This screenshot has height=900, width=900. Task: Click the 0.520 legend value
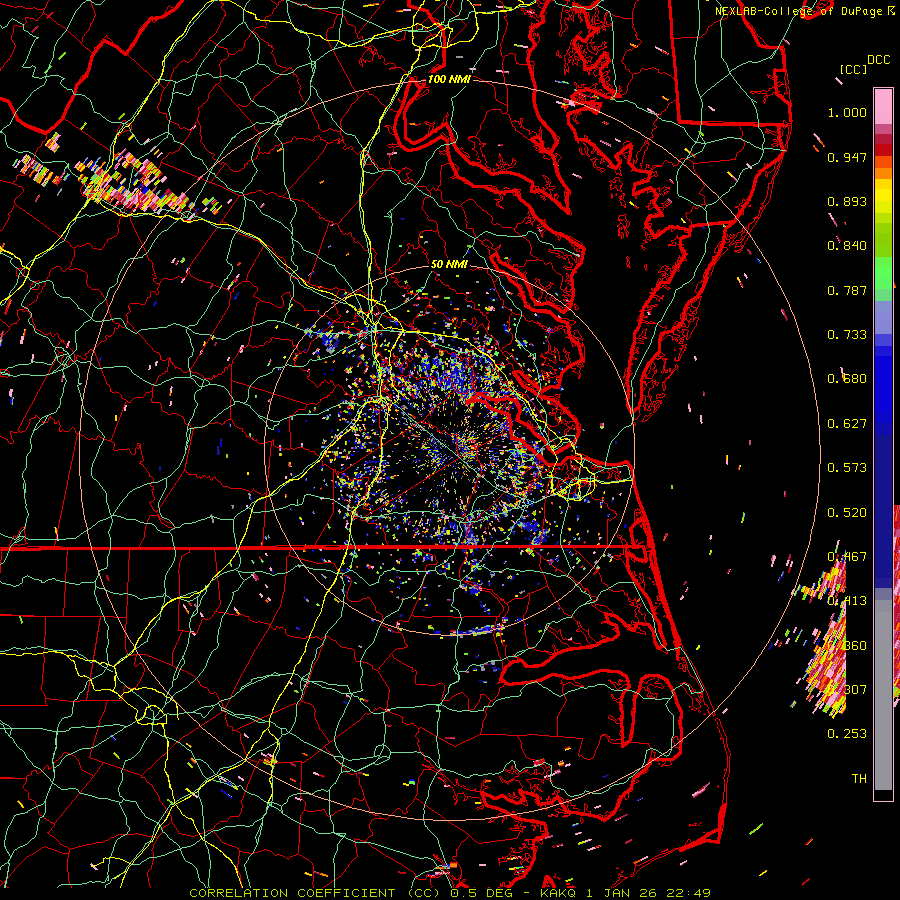[847, 513]
